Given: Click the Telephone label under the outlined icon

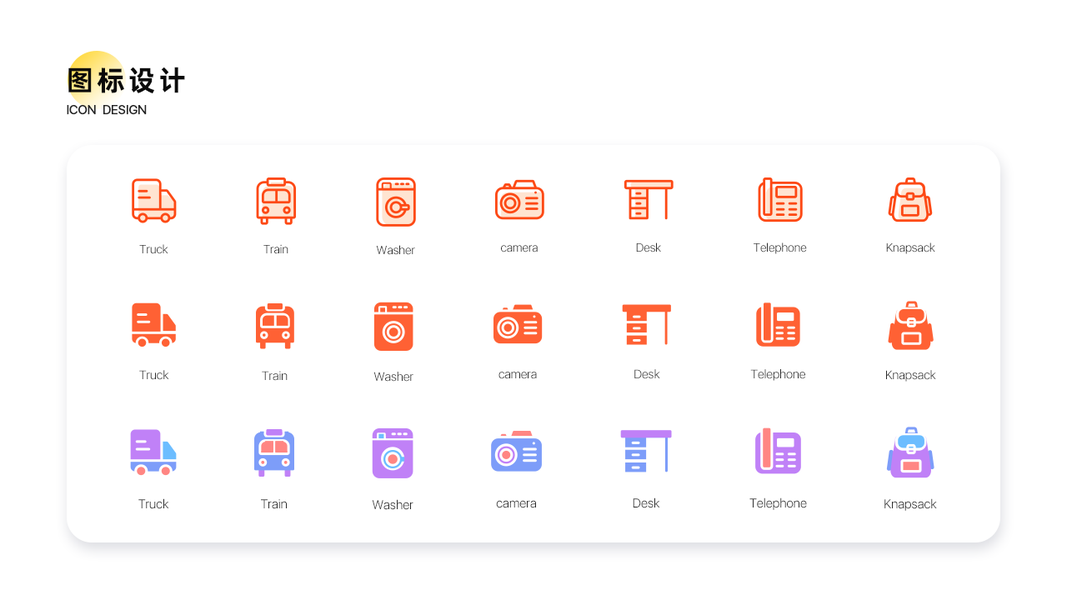Looking at the screenshot, I should click(780, 248).
